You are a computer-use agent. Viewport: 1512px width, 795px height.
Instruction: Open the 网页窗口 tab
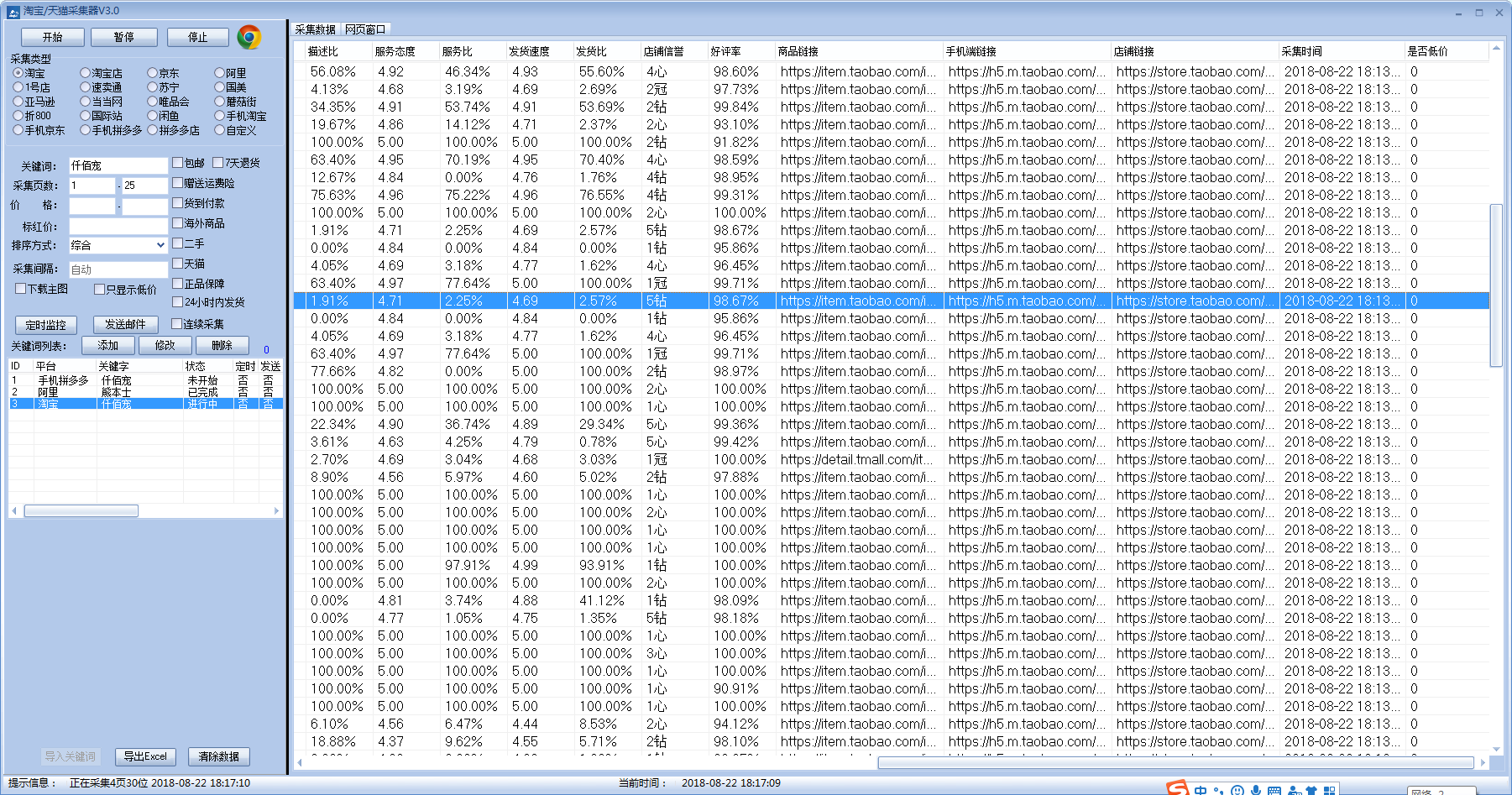(x=365, y=29)
